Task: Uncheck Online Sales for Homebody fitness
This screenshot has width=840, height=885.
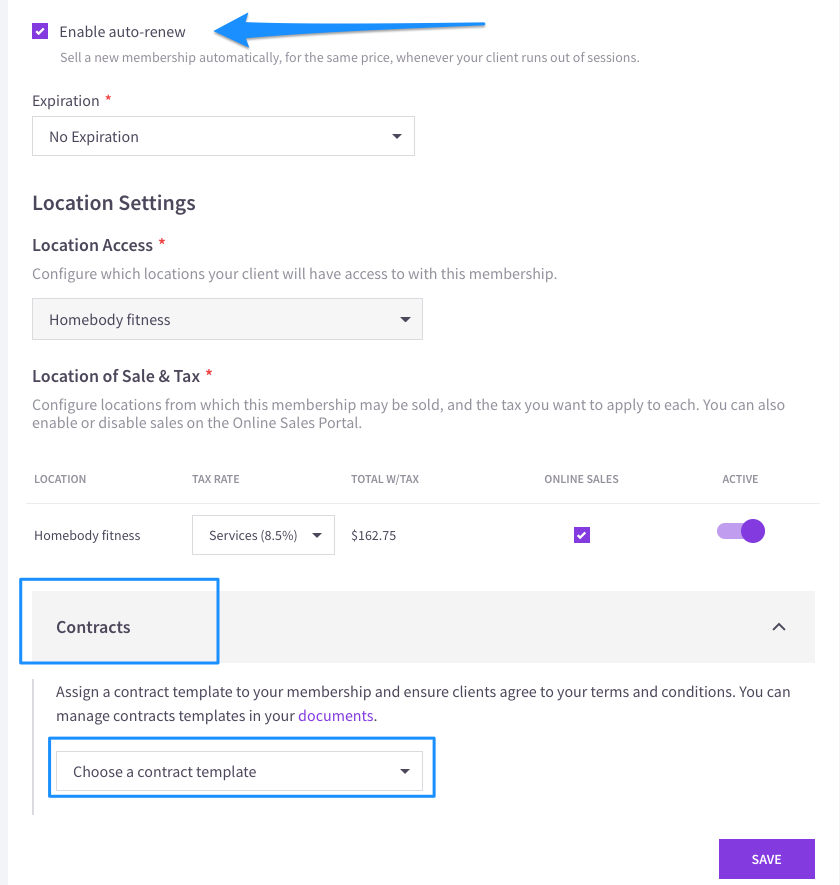Action: click(x=581, y=534)
